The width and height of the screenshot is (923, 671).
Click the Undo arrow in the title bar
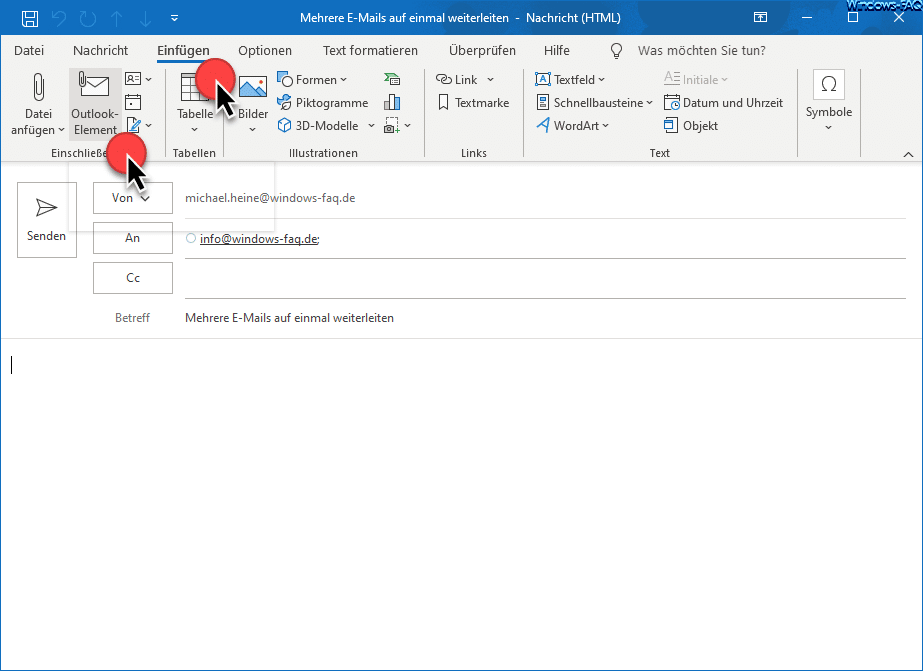(x=59, y=18)
